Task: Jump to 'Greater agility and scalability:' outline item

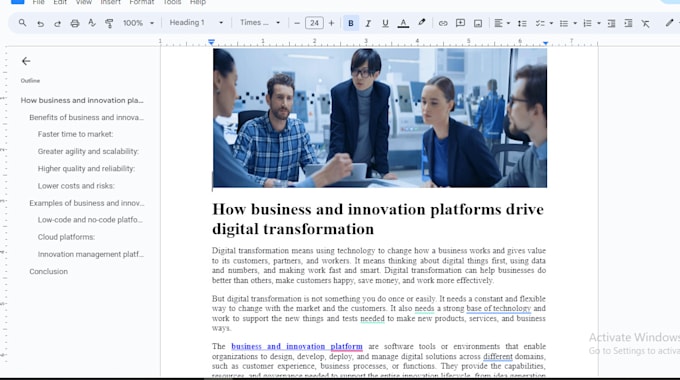Action: [88, 151]
